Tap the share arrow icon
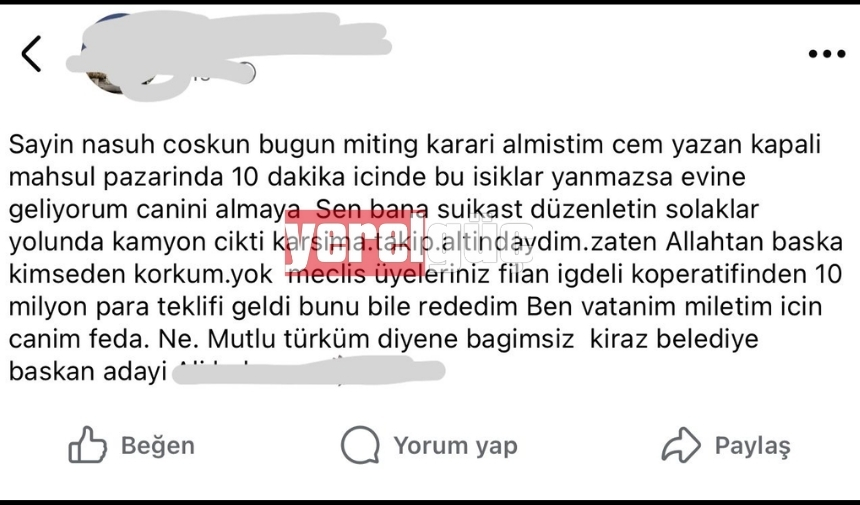Image resolution: width=860 pixels, height=505 pixels. click(681, 445)
